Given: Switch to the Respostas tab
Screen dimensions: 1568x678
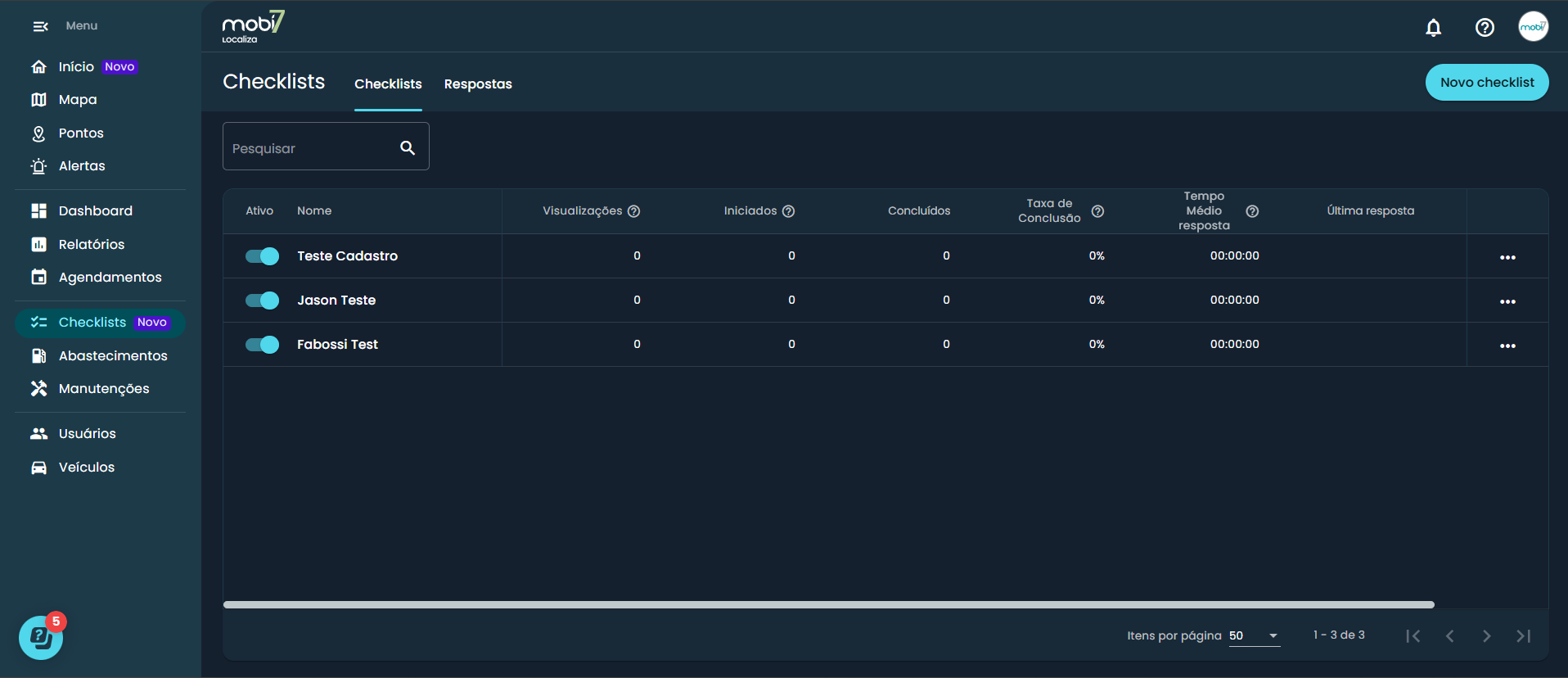Looking at the screenshot, I should (478, 84).
